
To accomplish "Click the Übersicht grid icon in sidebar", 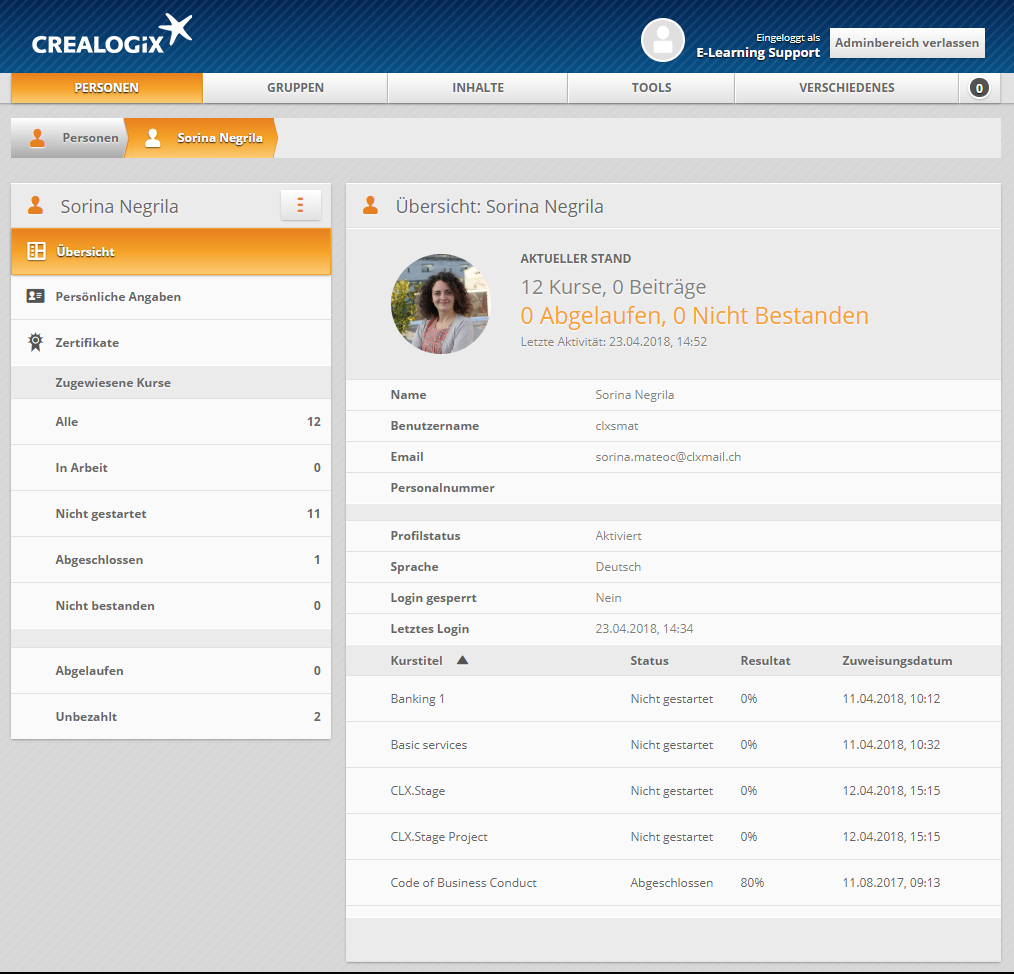I will point(36,251).
